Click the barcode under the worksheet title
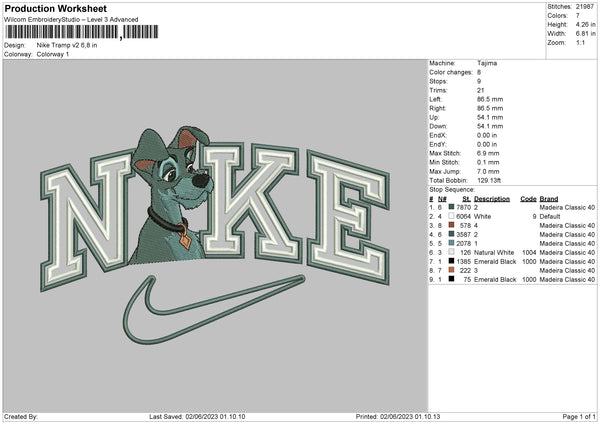600x424 pixels. (x=81, y=32)
